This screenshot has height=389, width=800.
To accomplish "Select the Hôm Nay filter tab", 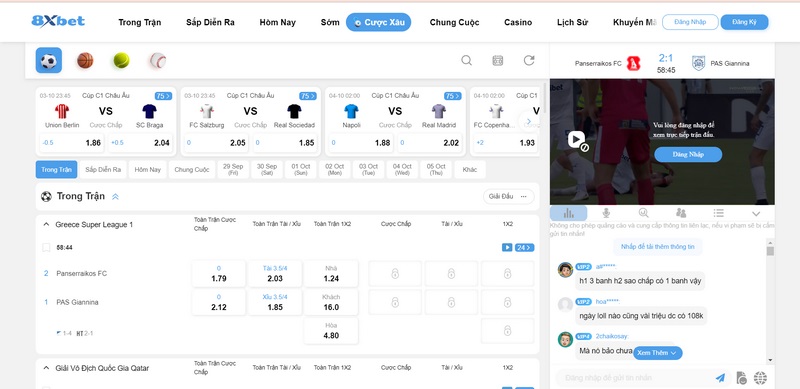I will coord(148,169).
